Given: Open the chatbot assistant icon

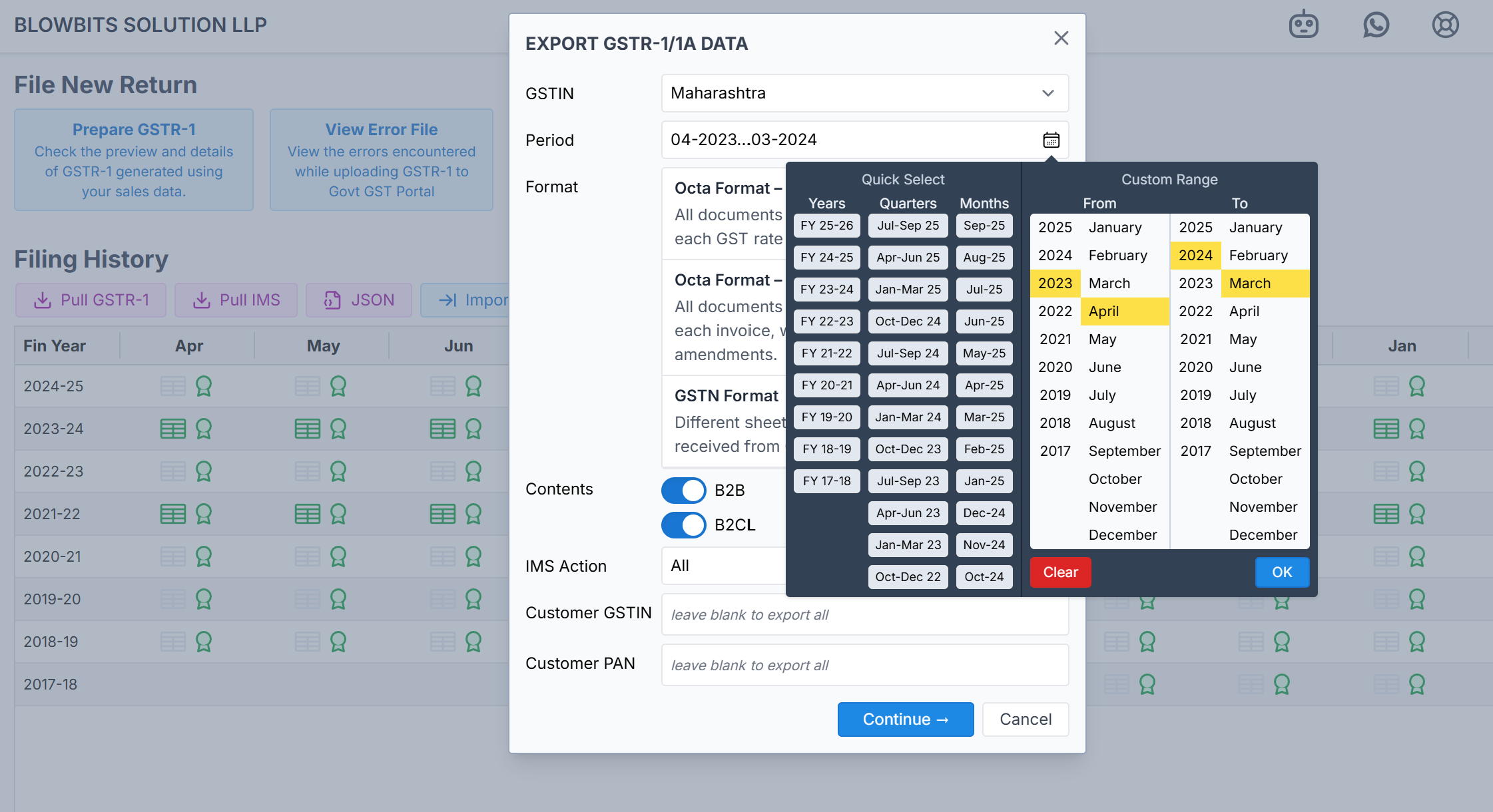Looking at the screenshot, I should (x=1303, y=25).
